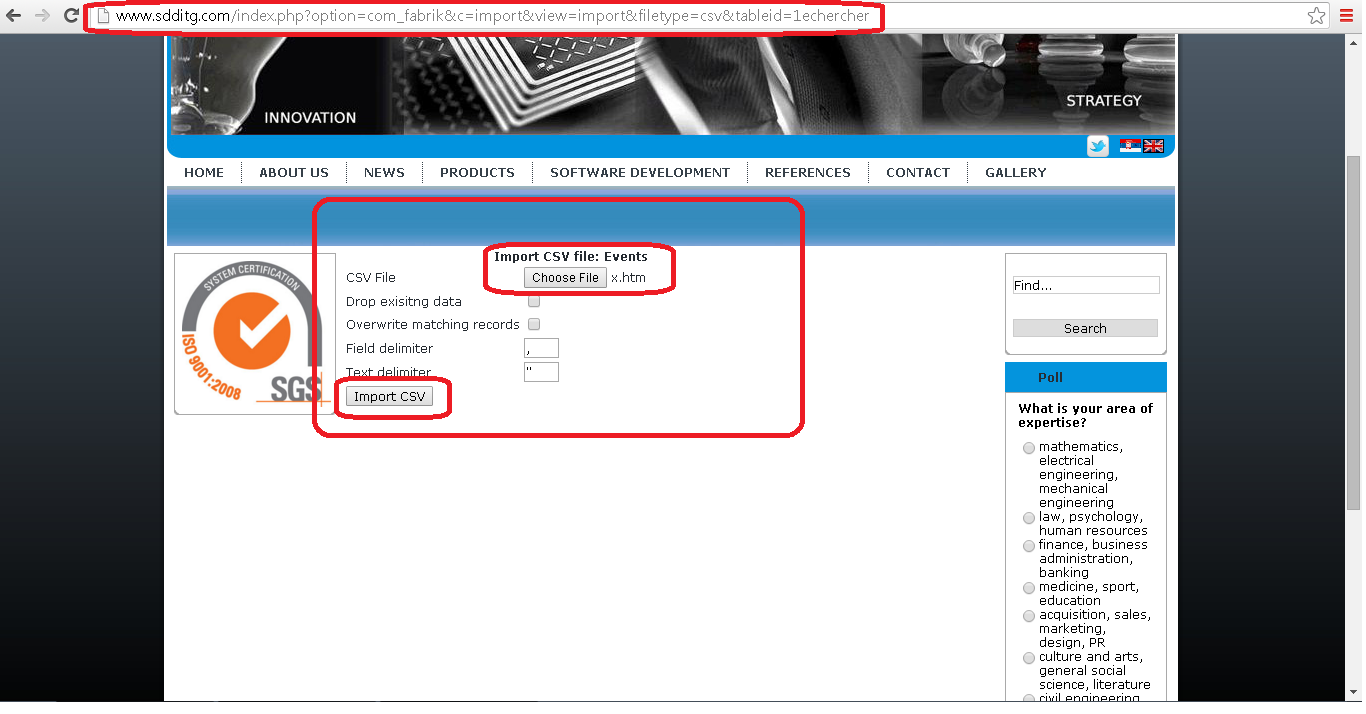Go back using the browser back arrow
Viewport: 1366px width, 714px height.
coord(15,15)
